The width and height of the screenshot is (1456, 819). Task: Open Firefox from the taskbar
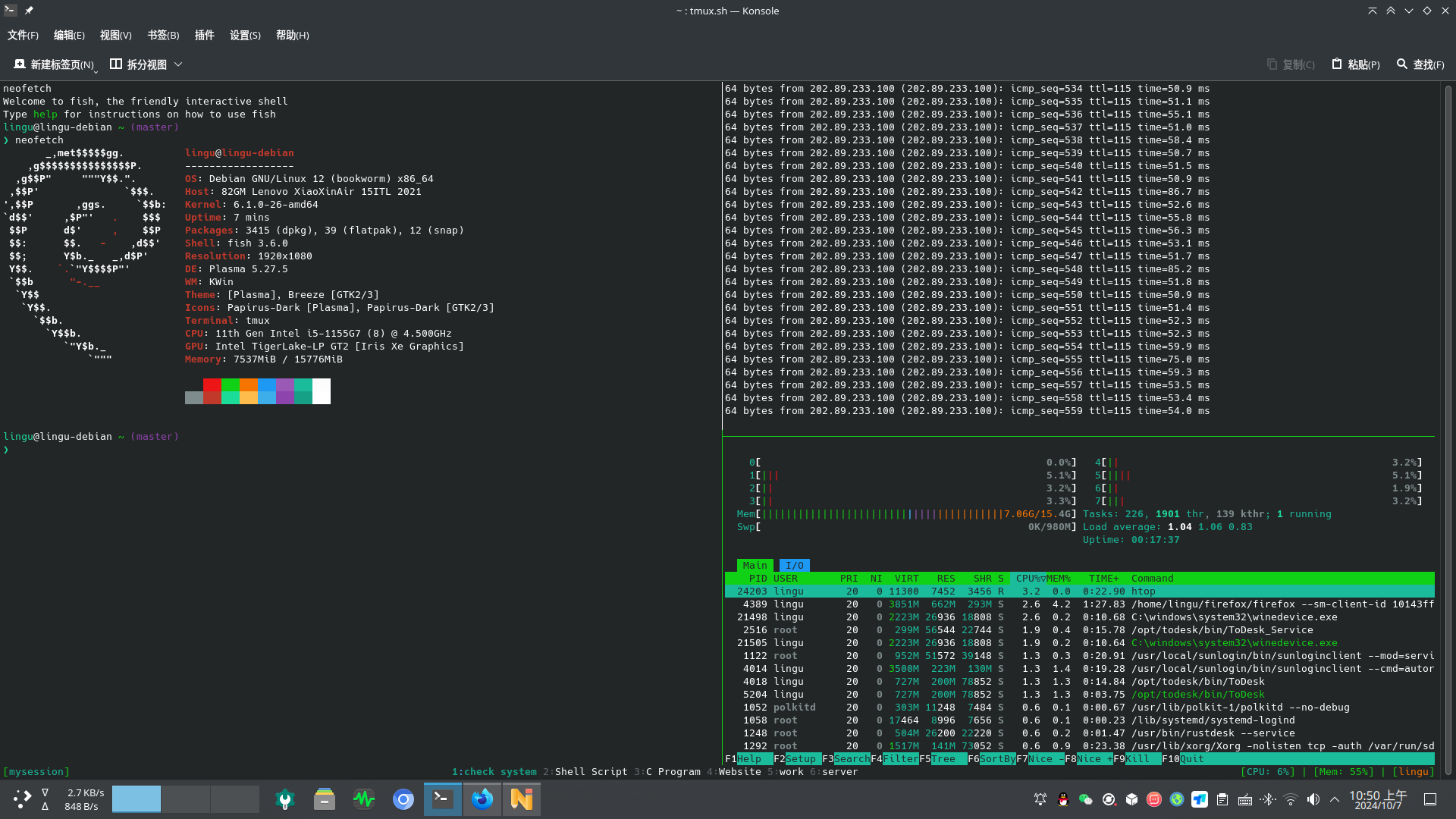point(482,799)
